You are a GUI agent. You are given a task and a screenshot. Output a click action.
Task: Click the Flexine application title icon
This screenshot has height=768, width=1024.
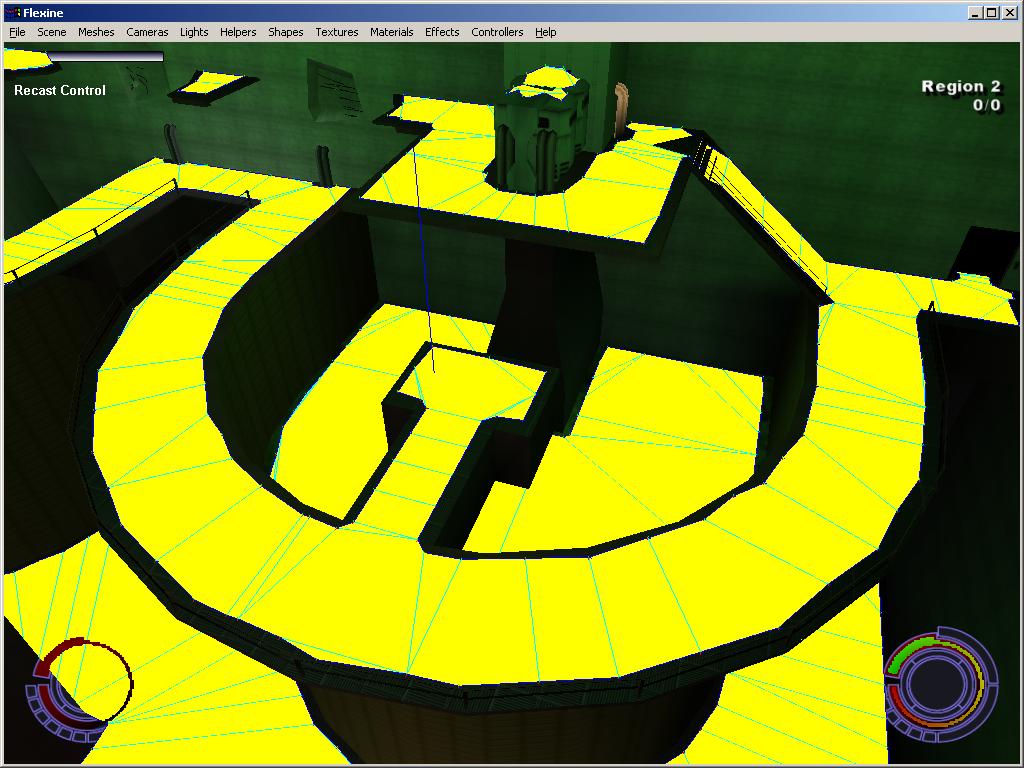click(x=13, y=12)
